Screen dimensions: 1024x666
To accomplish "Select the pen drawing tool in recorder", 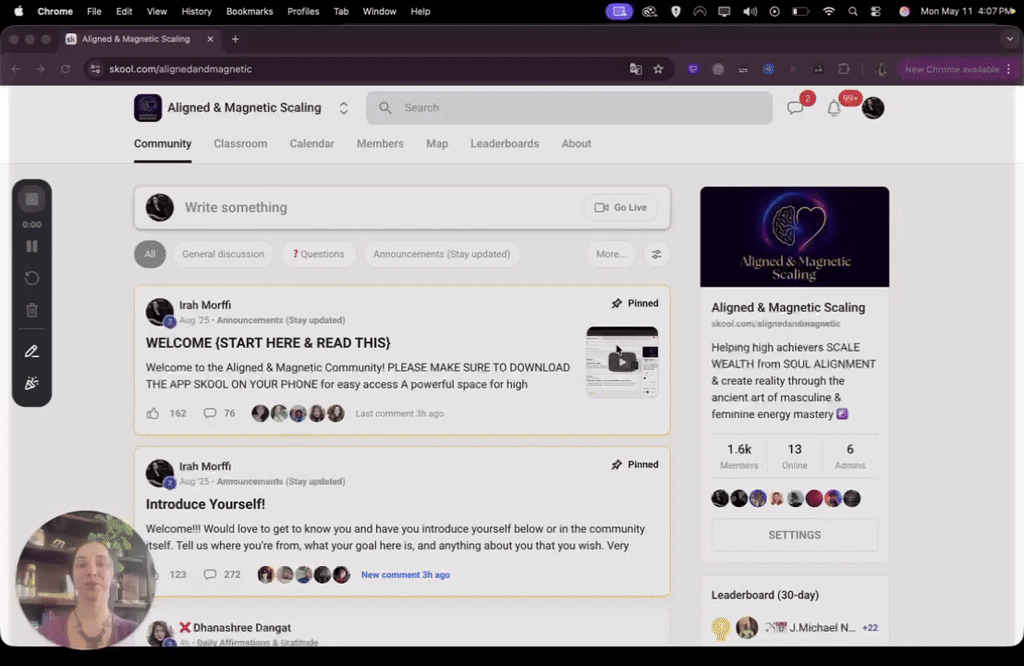I will [31, 351].
